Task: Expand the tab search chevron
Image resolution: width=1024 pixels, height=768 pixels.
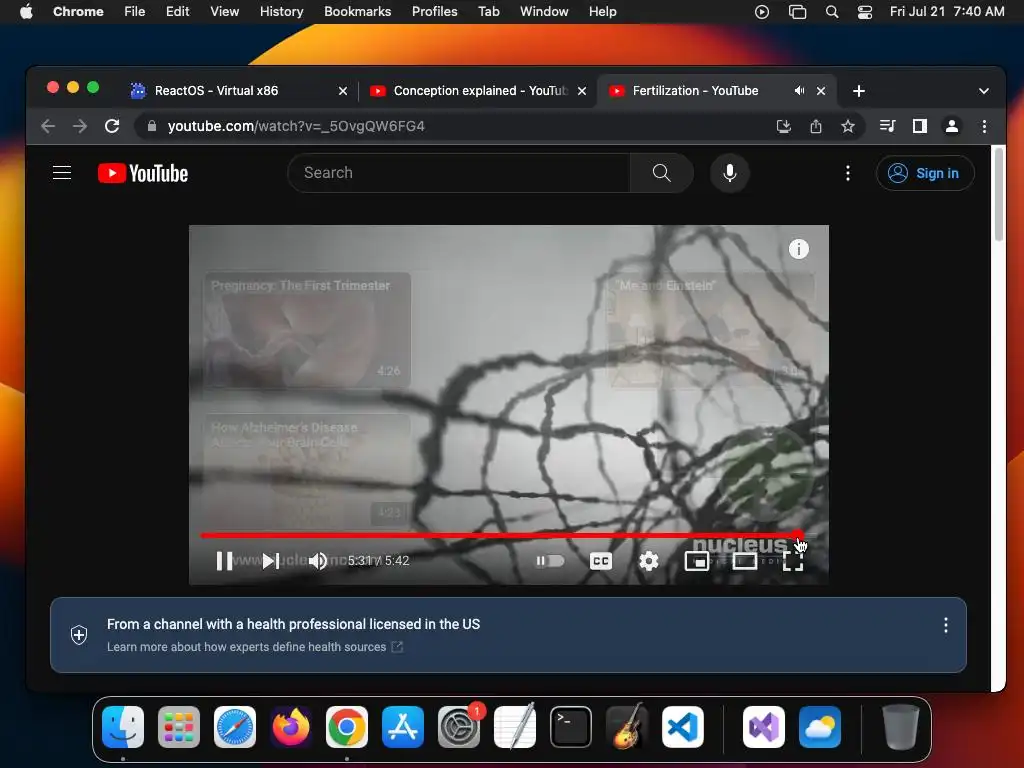Action: (984, 91)
